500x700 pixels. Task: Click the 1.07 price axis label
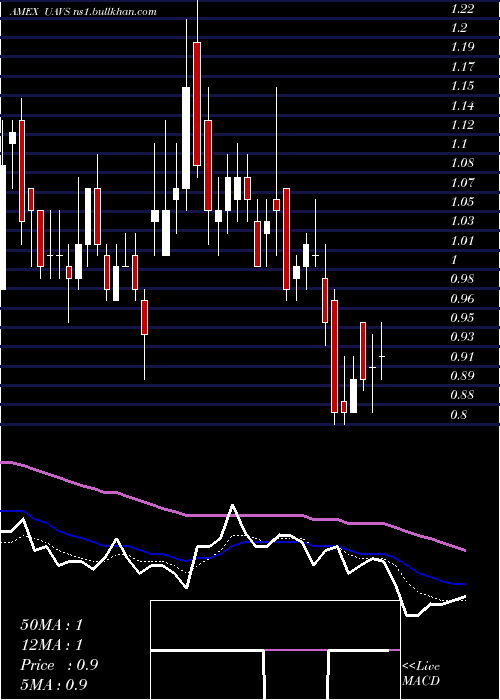[x=463, y=183]
